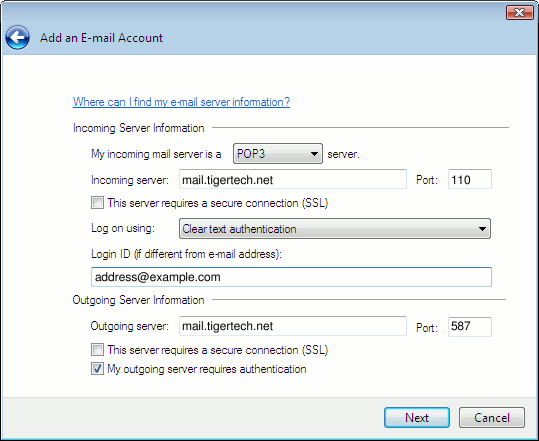
Task: Open the 'Where can I find my e-mail server information?' link
Action: (x=182, y=102)
